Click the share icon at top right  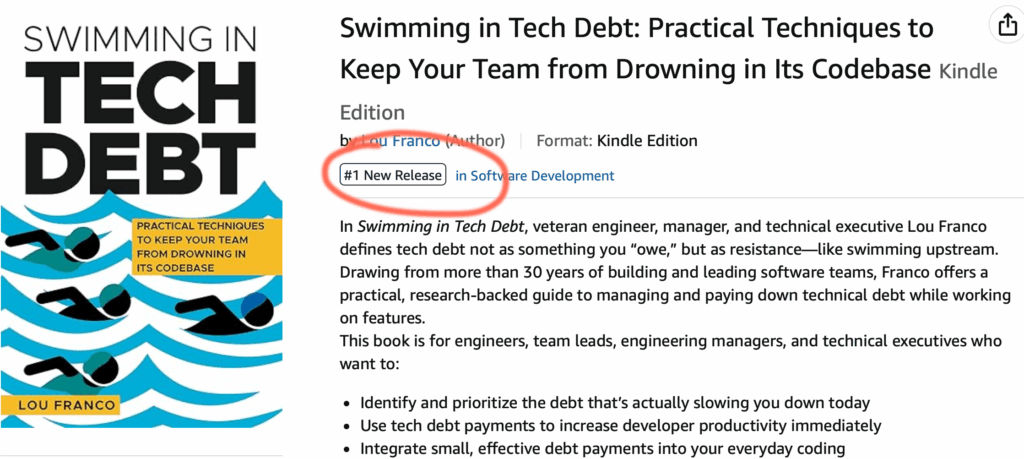point(1004,25)
